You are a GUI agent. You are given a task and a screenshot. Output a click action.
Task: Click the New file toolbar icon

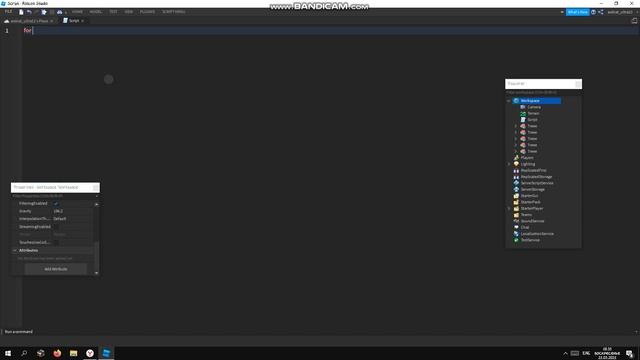point(21,12)
